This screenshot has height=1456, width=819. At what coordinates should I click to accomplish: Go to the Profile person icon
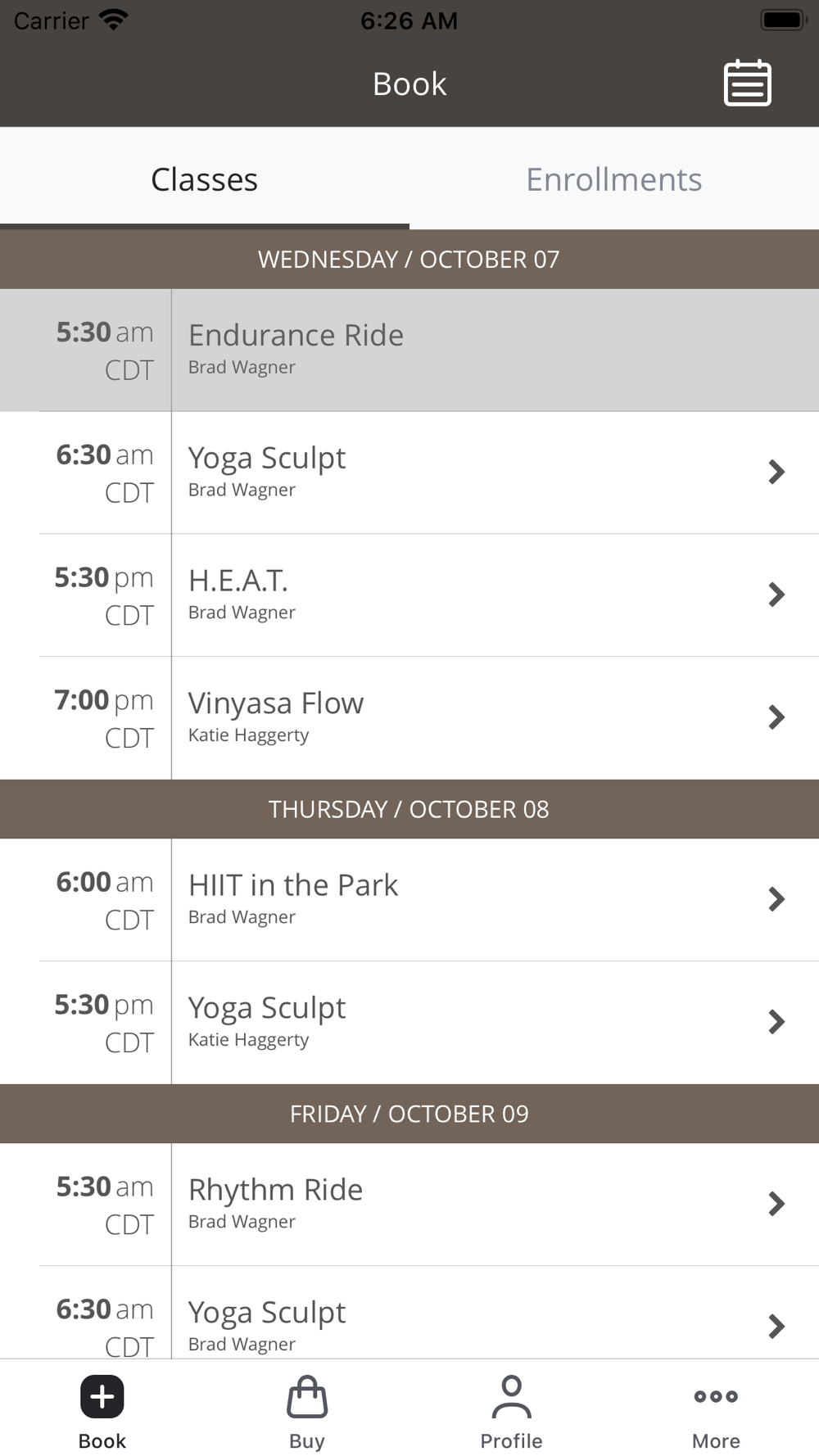(511, 1397)
